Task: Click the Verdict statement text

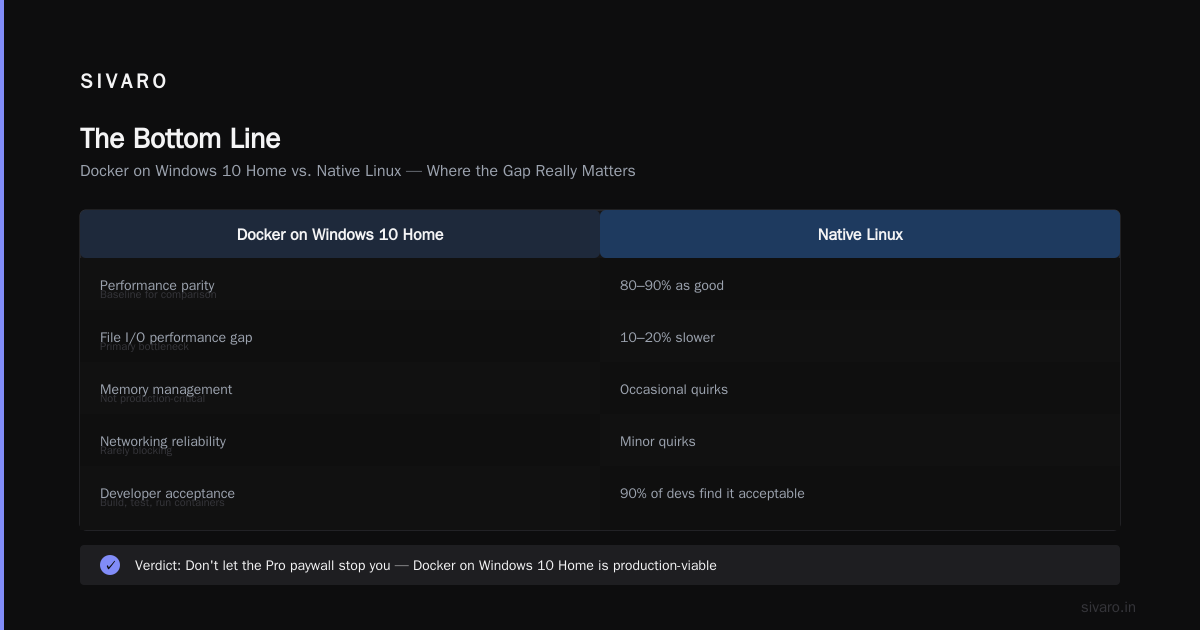Action: click(426, 565)
